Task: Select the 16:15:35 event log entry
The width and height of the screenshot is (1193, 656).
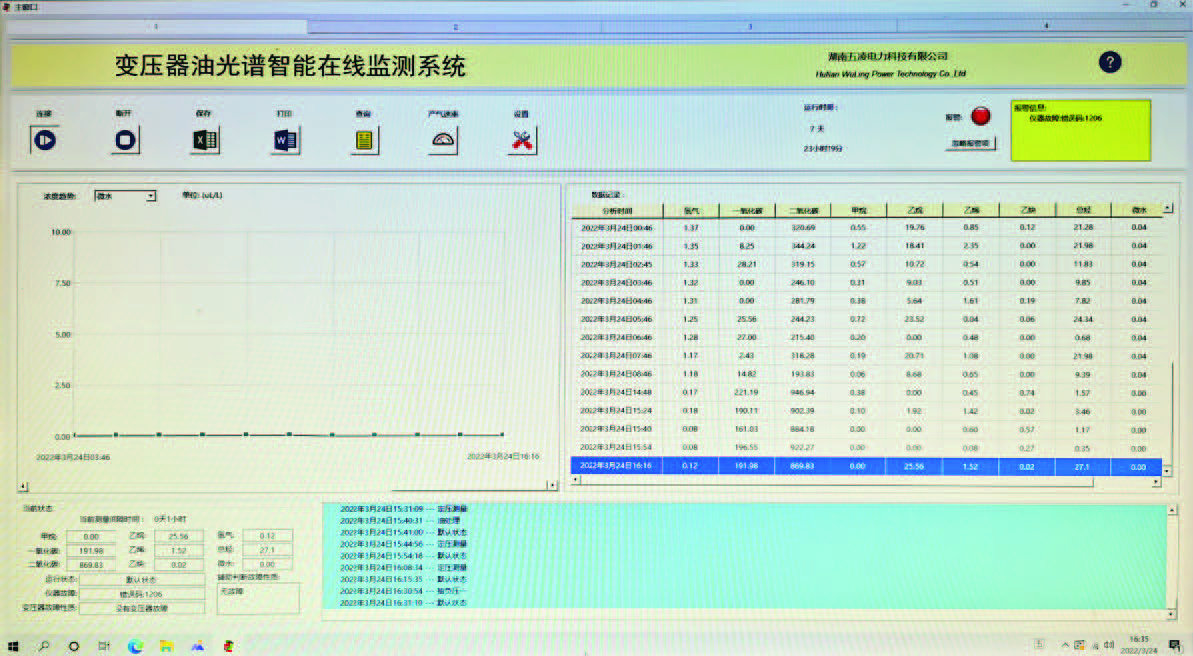Action: click(x=403, y=579)
